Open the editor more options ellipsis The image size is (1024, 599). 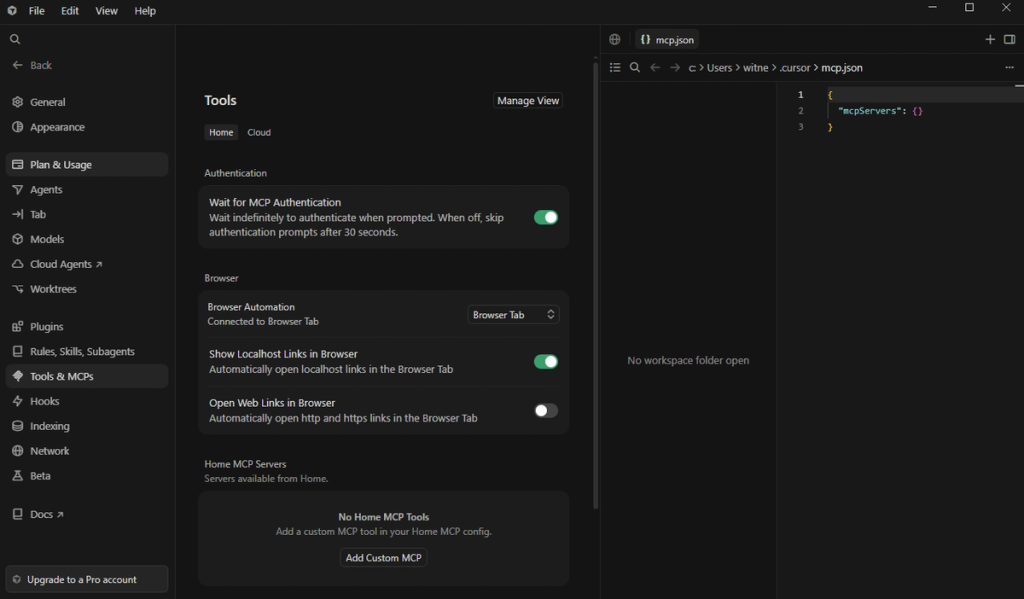(1010, 67)
